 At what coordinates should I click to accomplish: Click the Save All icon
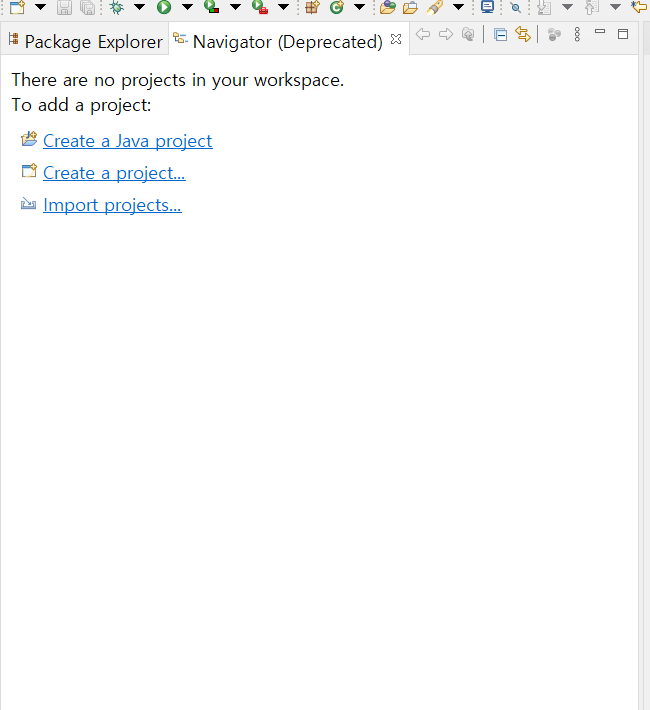pos(87,7)
